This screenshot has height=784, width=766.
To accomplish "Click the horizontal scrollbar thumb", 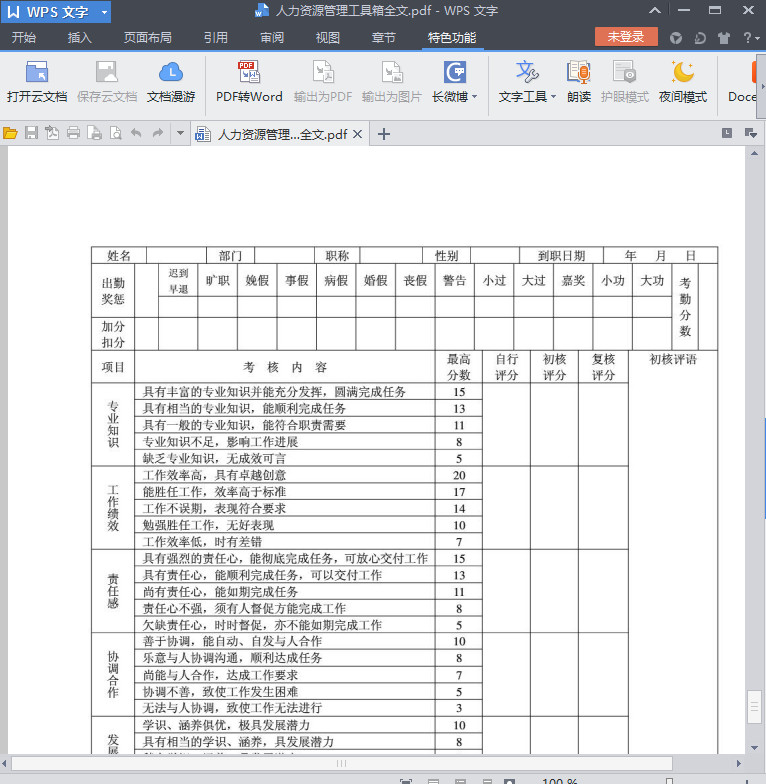I will pyautogui.click(x=342, y=764).
